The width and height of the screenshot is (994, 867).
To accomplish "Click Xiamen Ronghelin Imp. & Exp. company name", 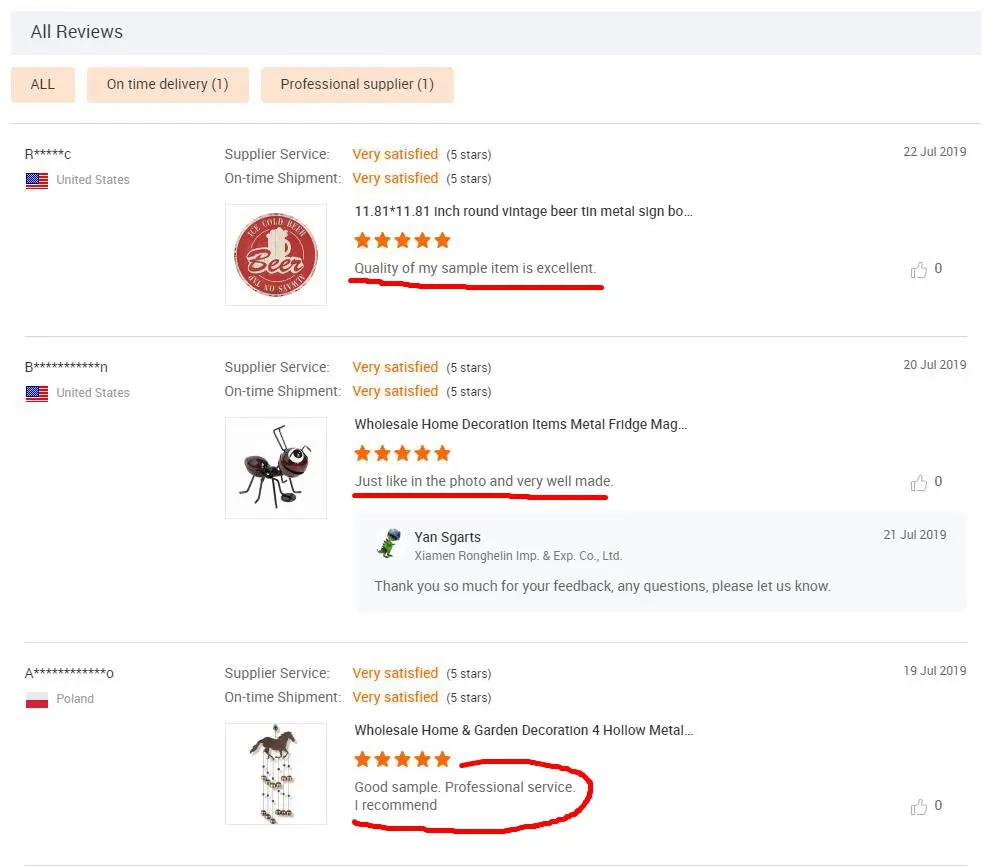I will click(x=518, y=556).
